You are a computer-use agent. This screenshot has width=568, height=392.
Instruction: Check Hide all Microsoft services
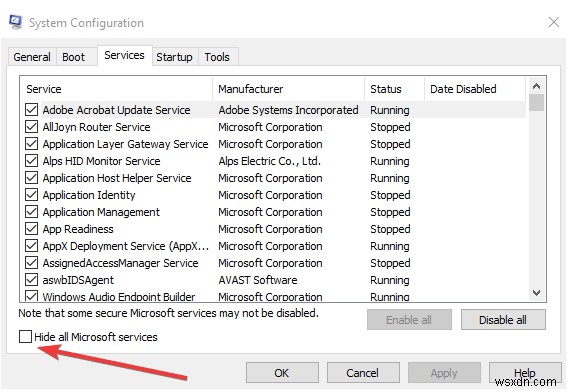[x=25, y=337]
